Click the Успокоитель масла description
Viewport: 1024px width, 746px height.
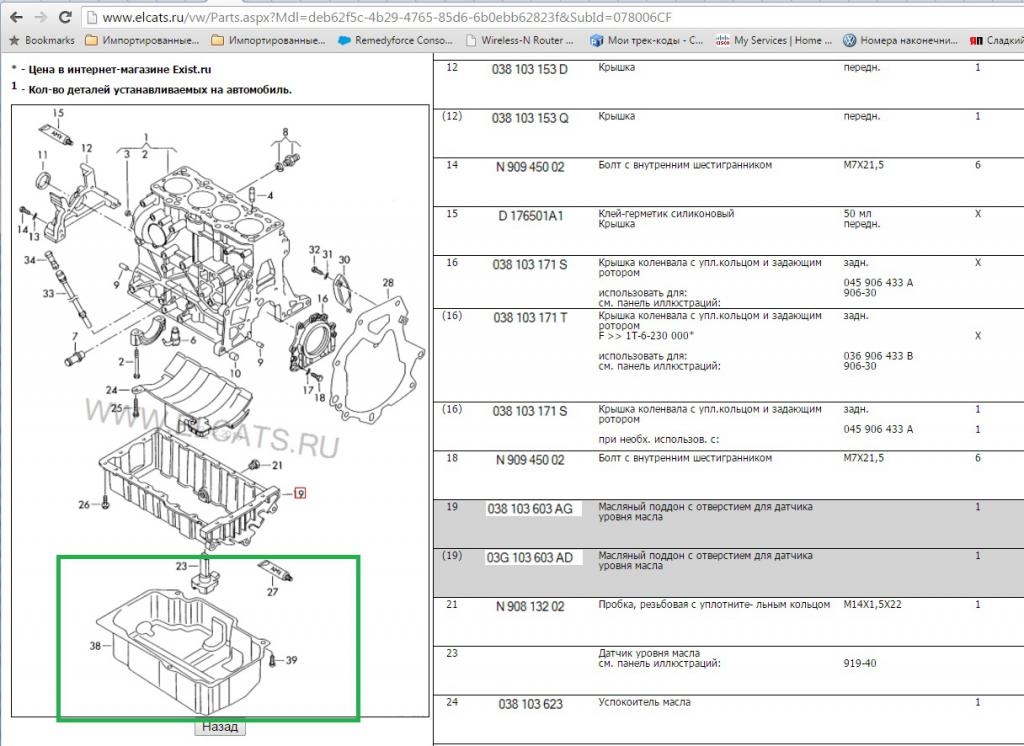pyautogui.click(x=644, y=702)
